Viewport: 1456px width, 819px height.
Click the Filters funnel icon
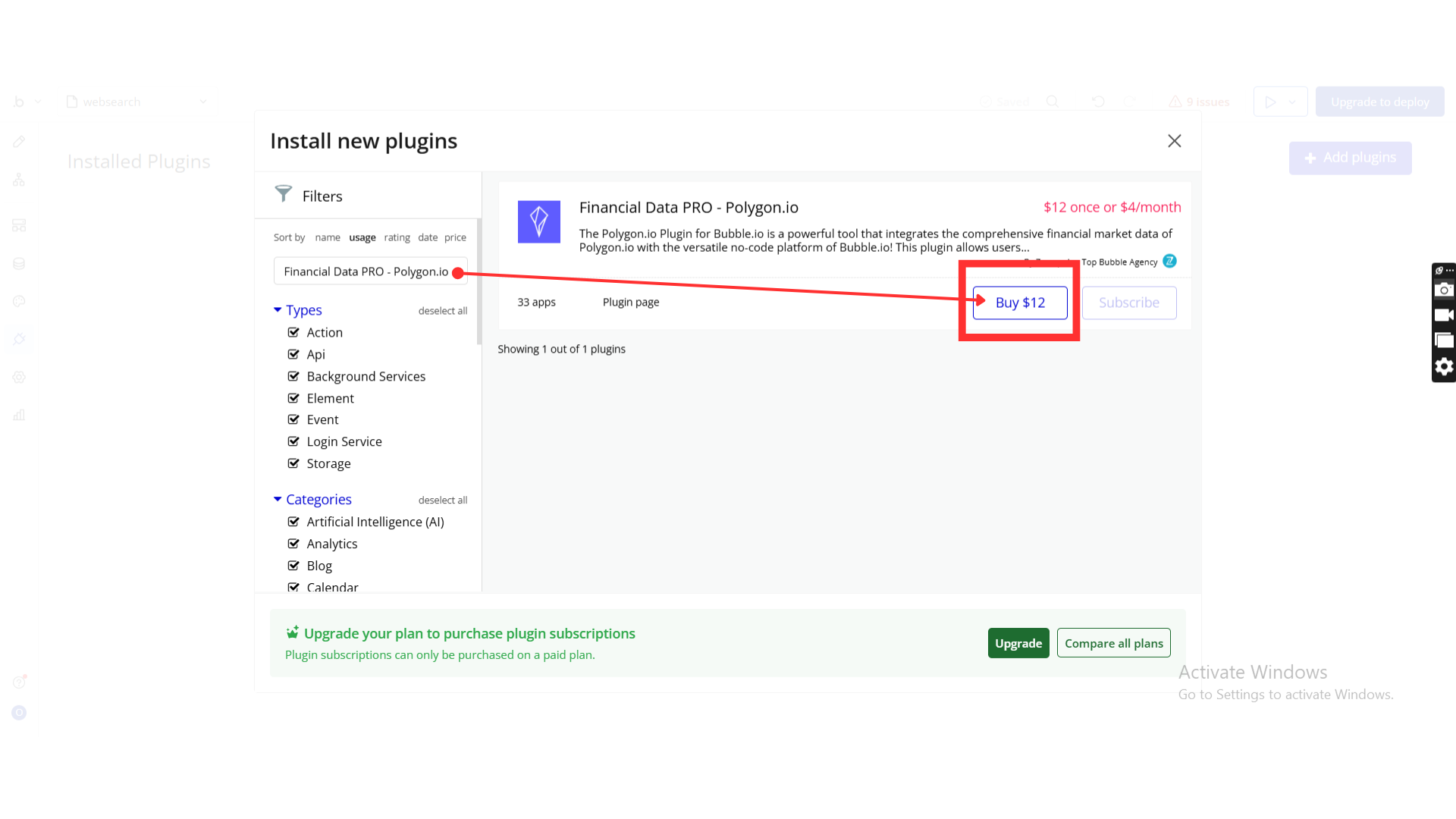tap(283, 194)
